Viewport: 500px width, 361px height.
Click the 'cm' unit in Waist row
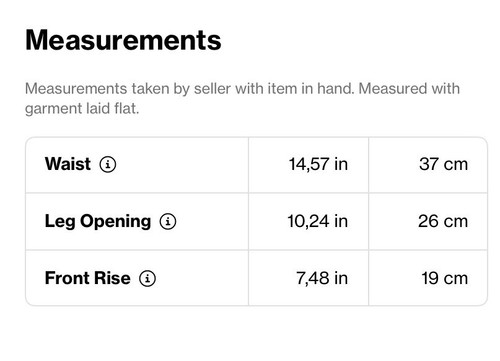tap(456, 165)
